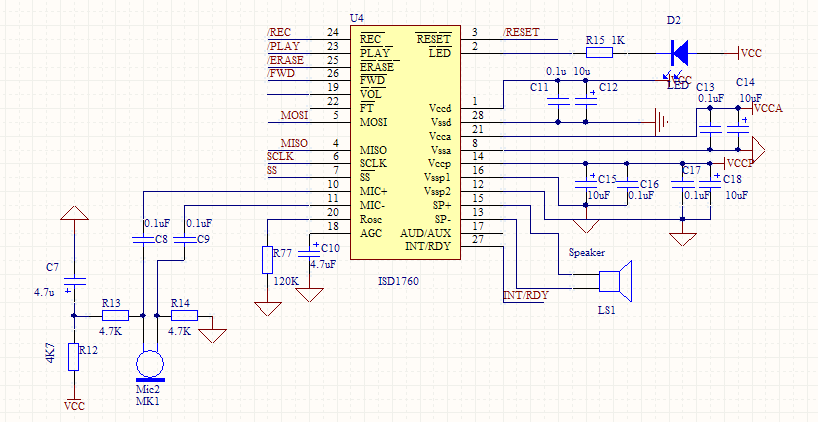Click the /RESET net label
This screenshot has width=818, height=422.
[x=521, y=32]
